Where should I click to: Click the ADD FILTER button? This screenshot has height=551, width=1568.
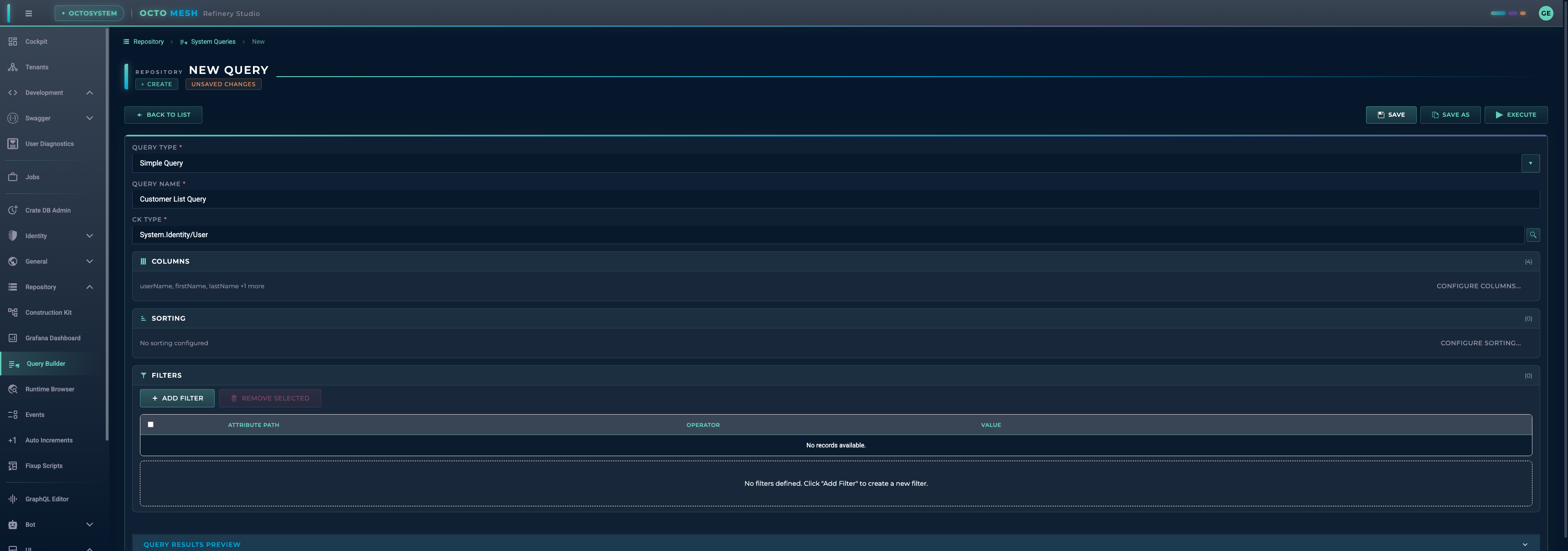tap(177, 398)
